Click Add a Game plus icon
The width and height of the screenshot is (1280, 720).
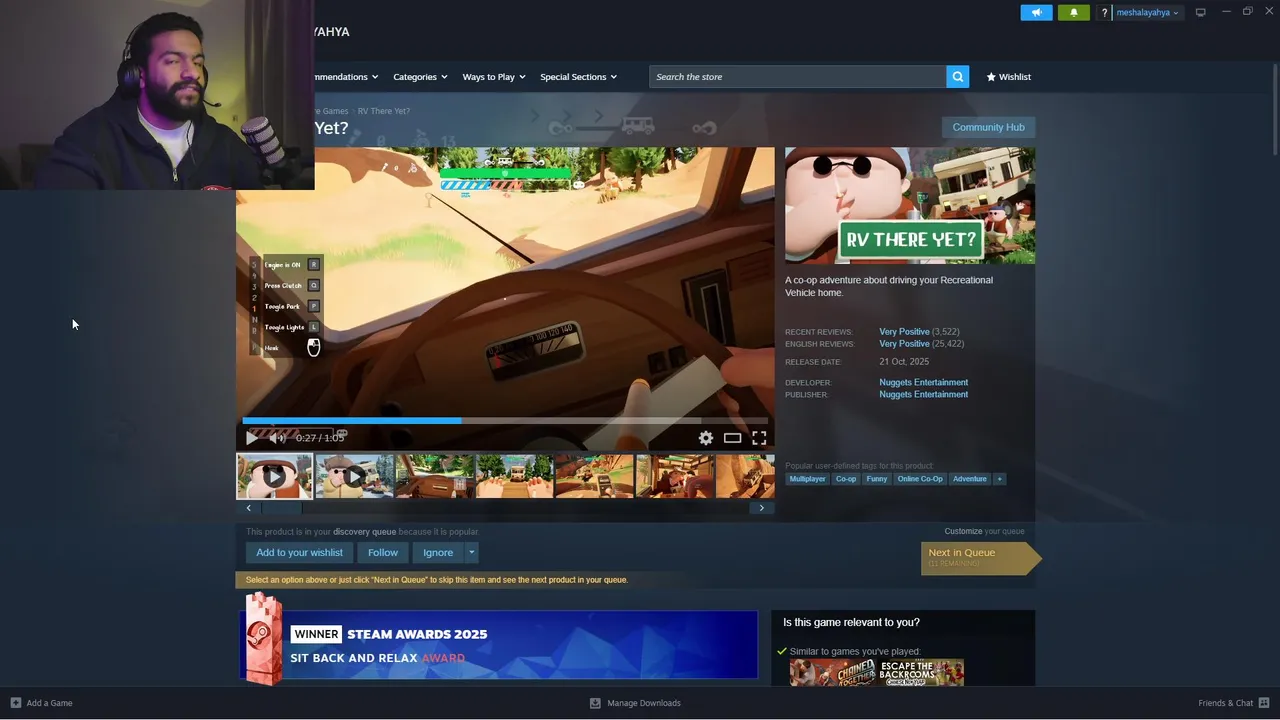pyautogui.click(x=15, y=703)
